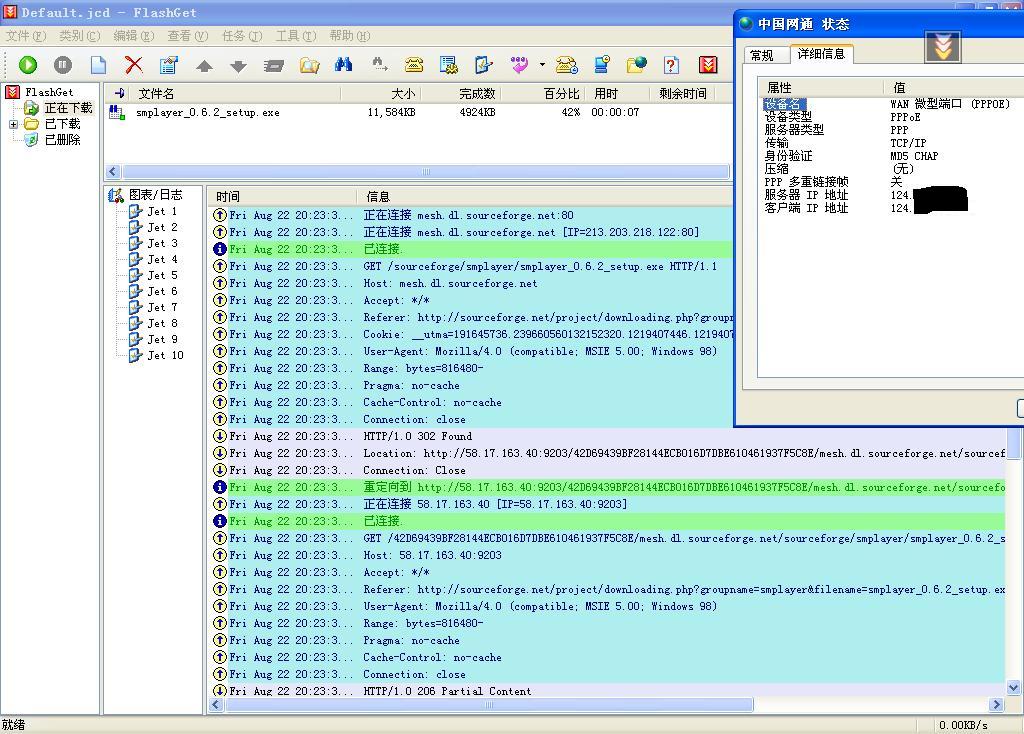Click the log pane scroll down arrow
Viewport: 1024px width, 734px height.
pos(1013,687)
